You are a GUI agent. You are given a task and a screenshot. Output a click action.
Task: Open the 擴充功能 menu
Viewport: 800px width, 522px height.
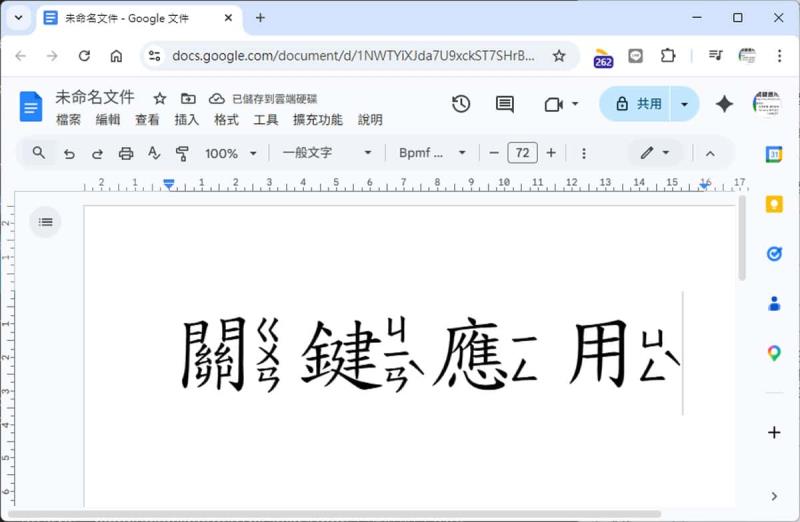[317, 120]
